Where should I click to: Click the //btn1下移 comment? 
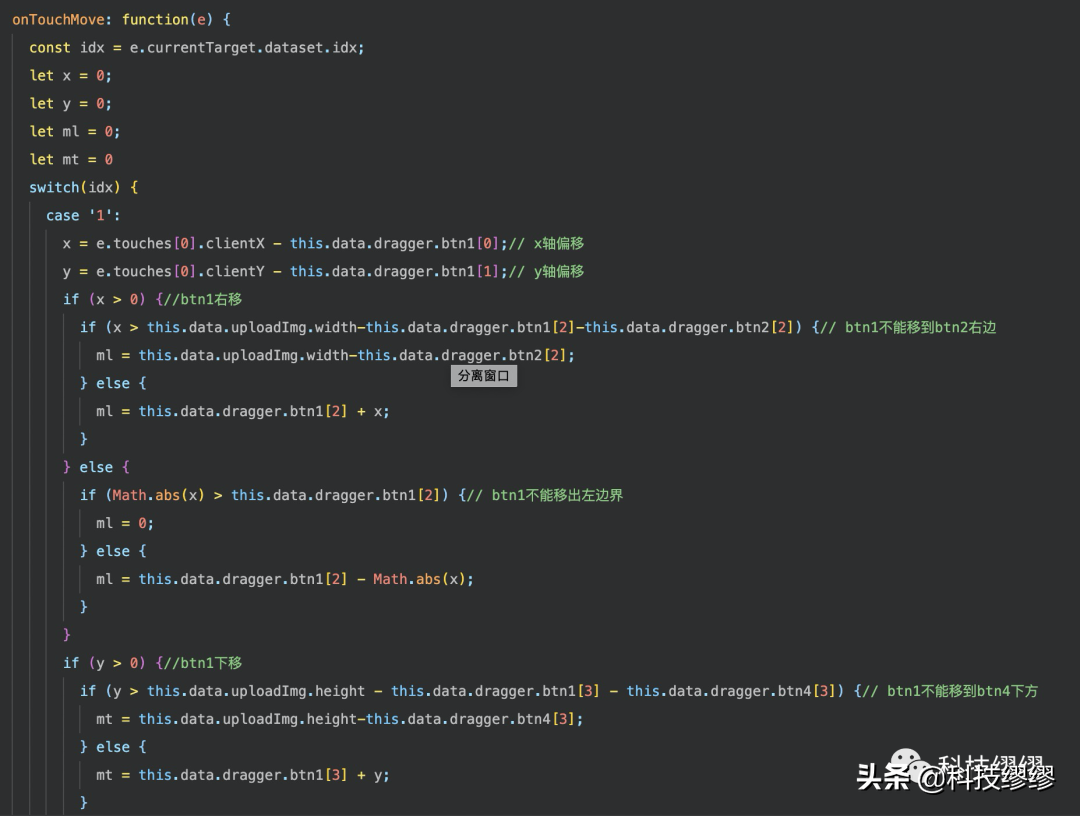[204, 663]
